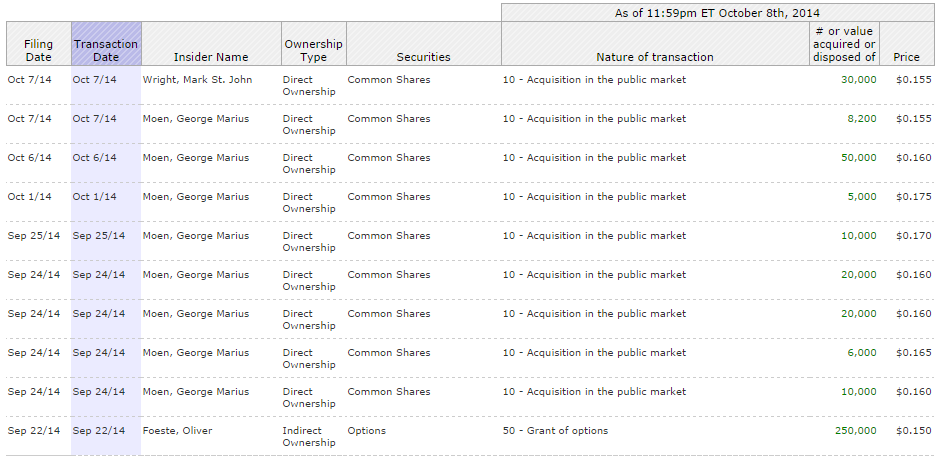Click the highlighted Transaction Date column header
The image size is (942, 459).
click(106, 51)
